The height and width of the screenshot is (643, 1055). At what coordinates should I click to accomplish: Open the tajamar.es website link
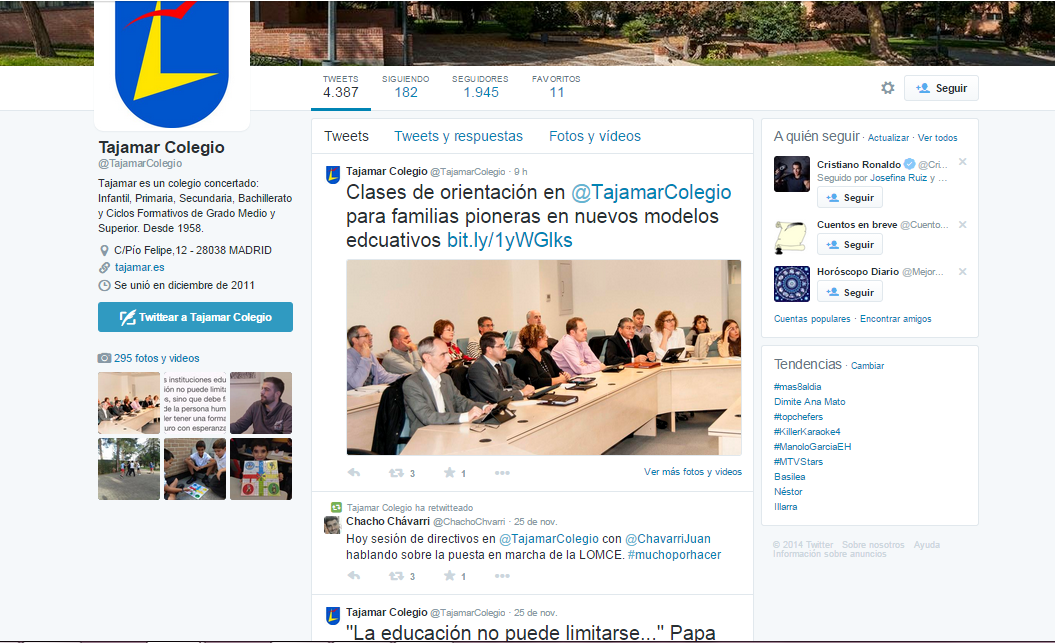pyautogui.click(x=139, y=268)
